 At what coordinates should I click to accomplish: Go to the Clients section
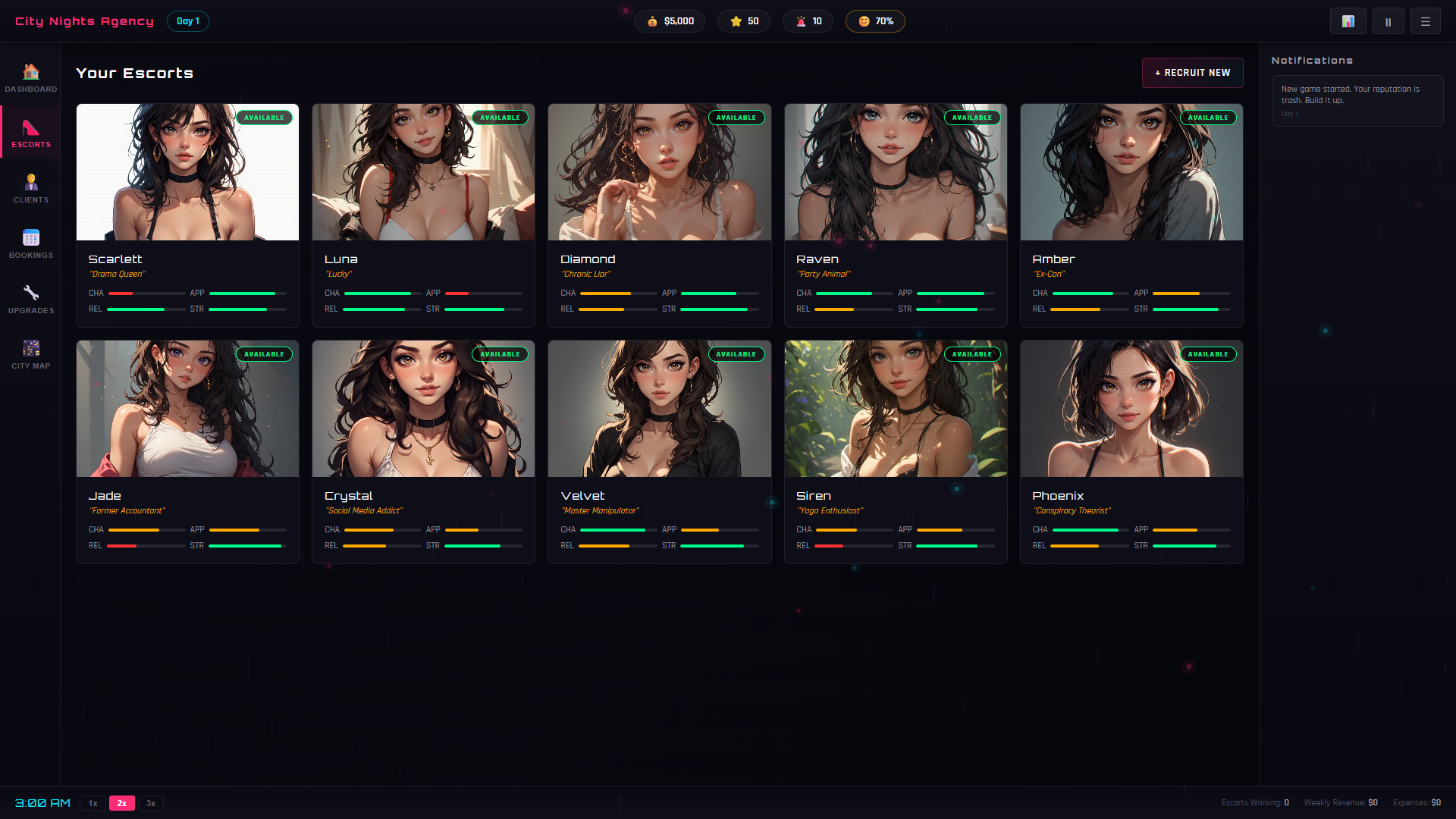tap(30, 189)
